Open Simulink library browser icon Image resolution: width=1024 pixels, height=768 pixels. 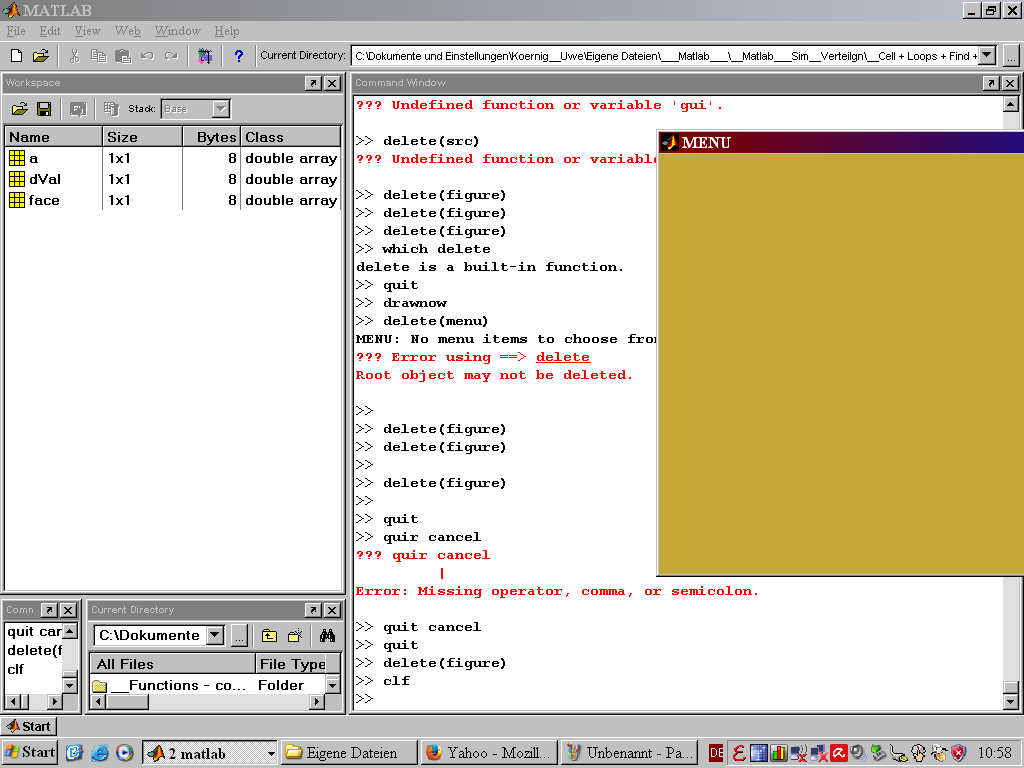(205, 56)
